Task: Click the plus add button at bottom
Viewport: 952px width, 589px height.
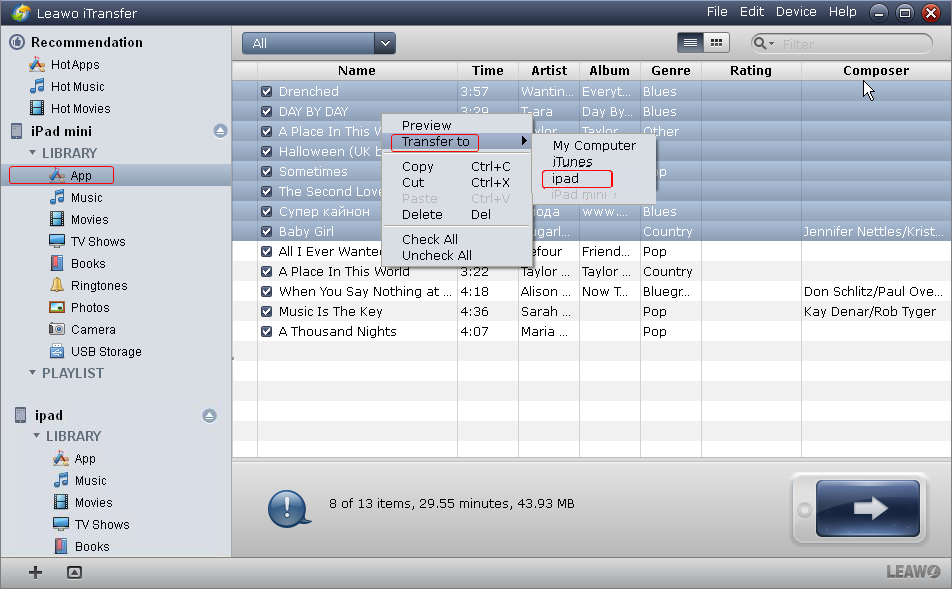Action: 35,572
